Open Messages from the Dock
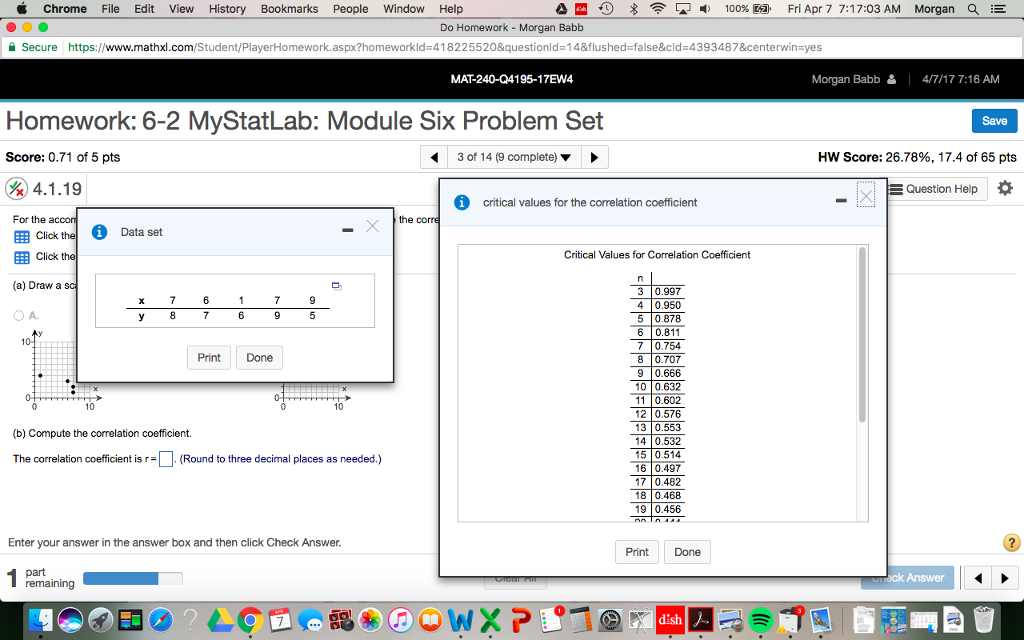The image size is (1024, 640). (x=311, y=620)
